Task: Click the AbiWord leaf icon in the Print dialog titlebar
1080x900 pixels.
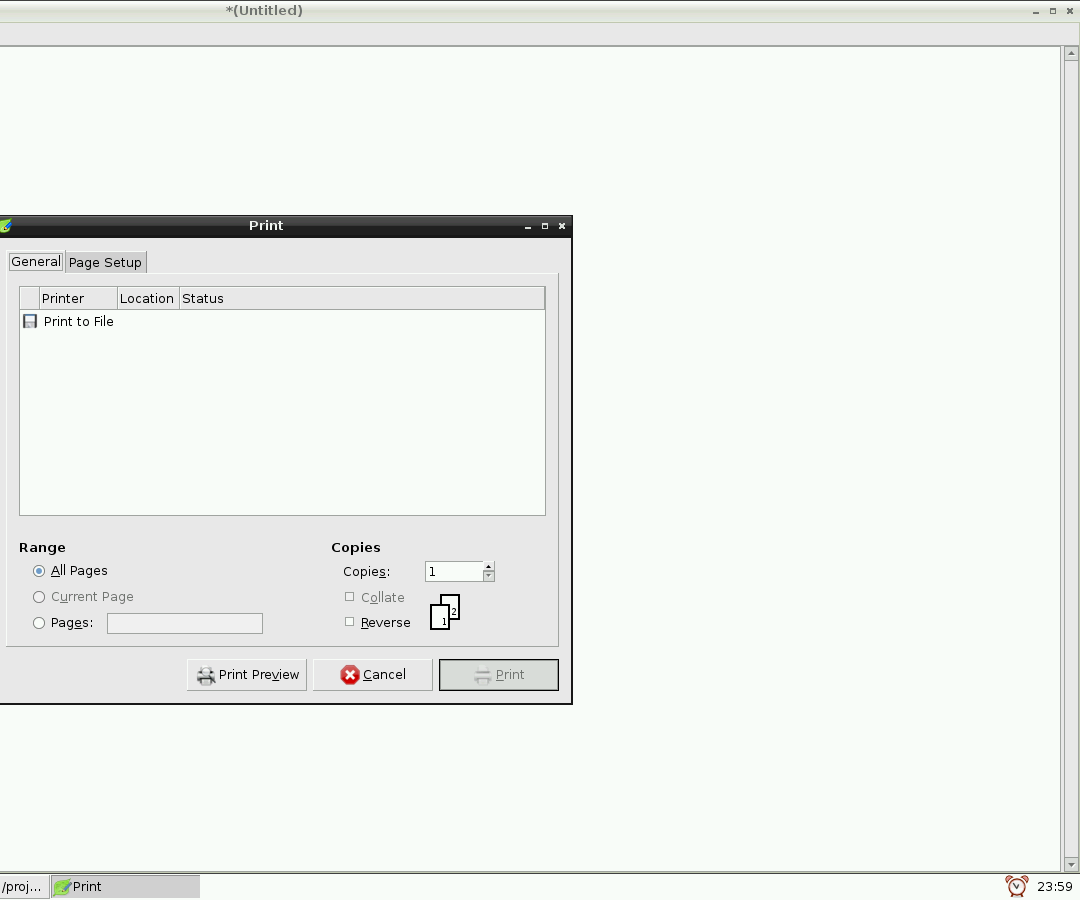Action: tap(7, 225)
